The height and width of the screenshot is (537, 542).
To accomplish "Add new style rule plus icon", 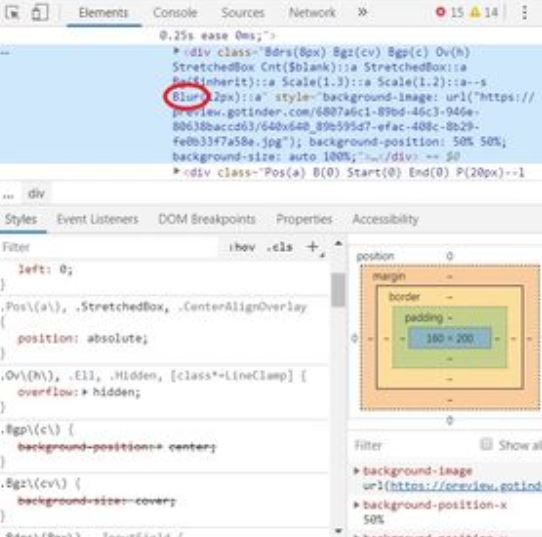I will point(312,247).
